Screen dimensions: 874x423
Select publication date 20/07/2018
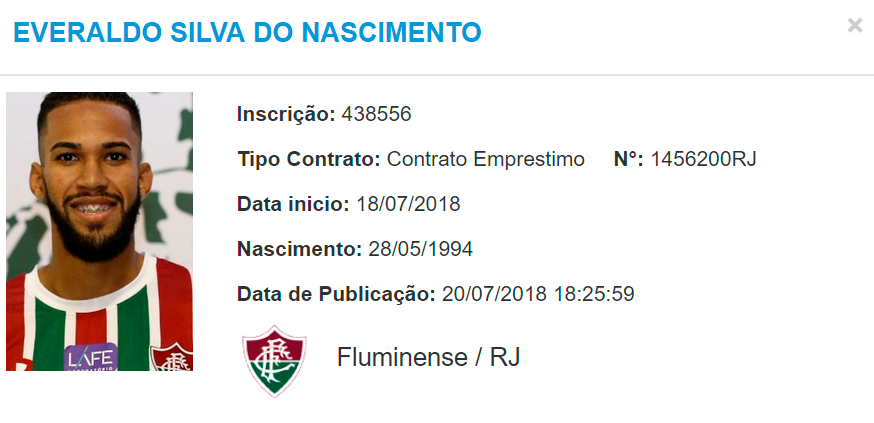pyautogui.click(x=494, y=294)
